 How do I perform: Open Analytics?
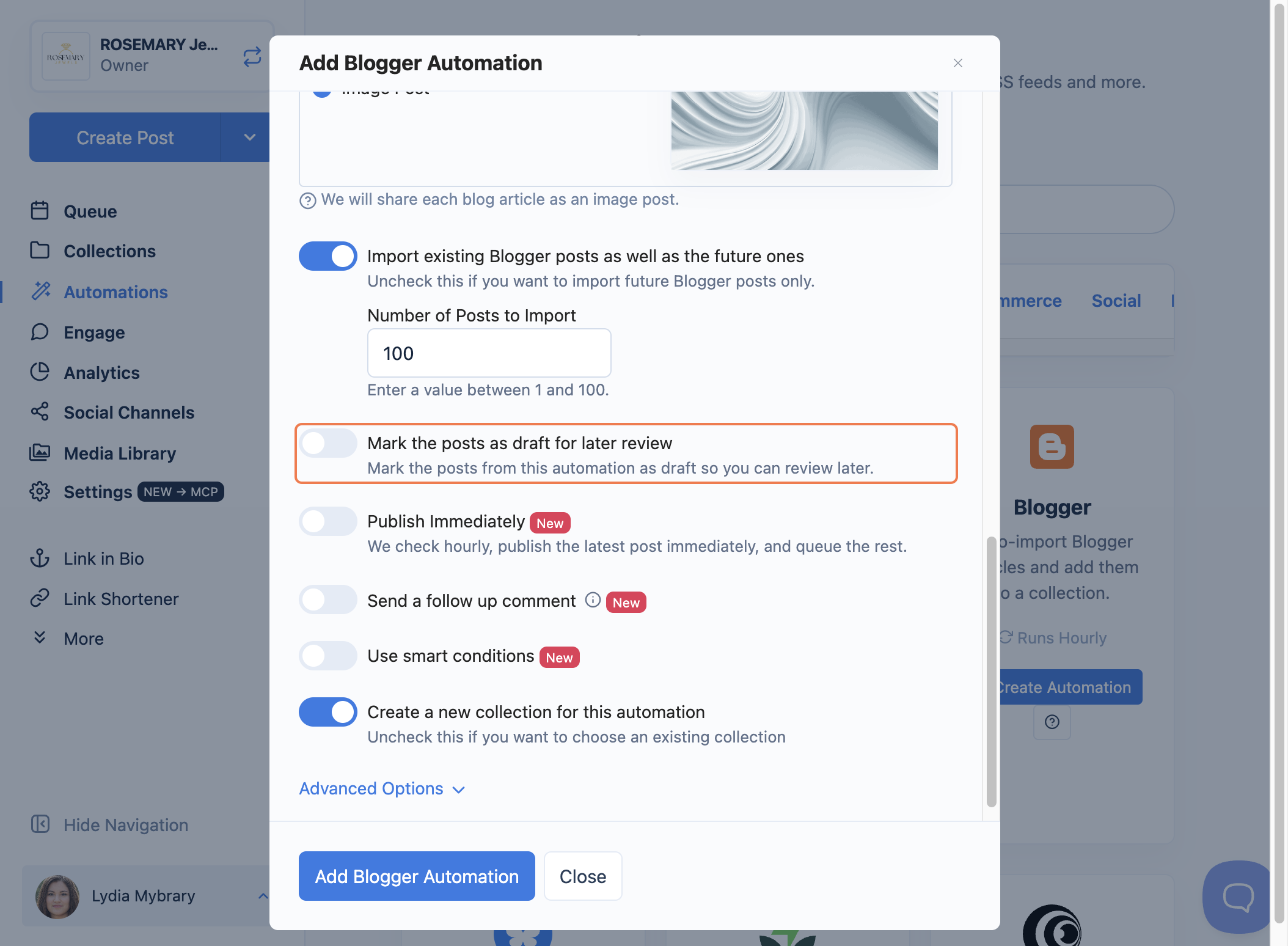102,373
